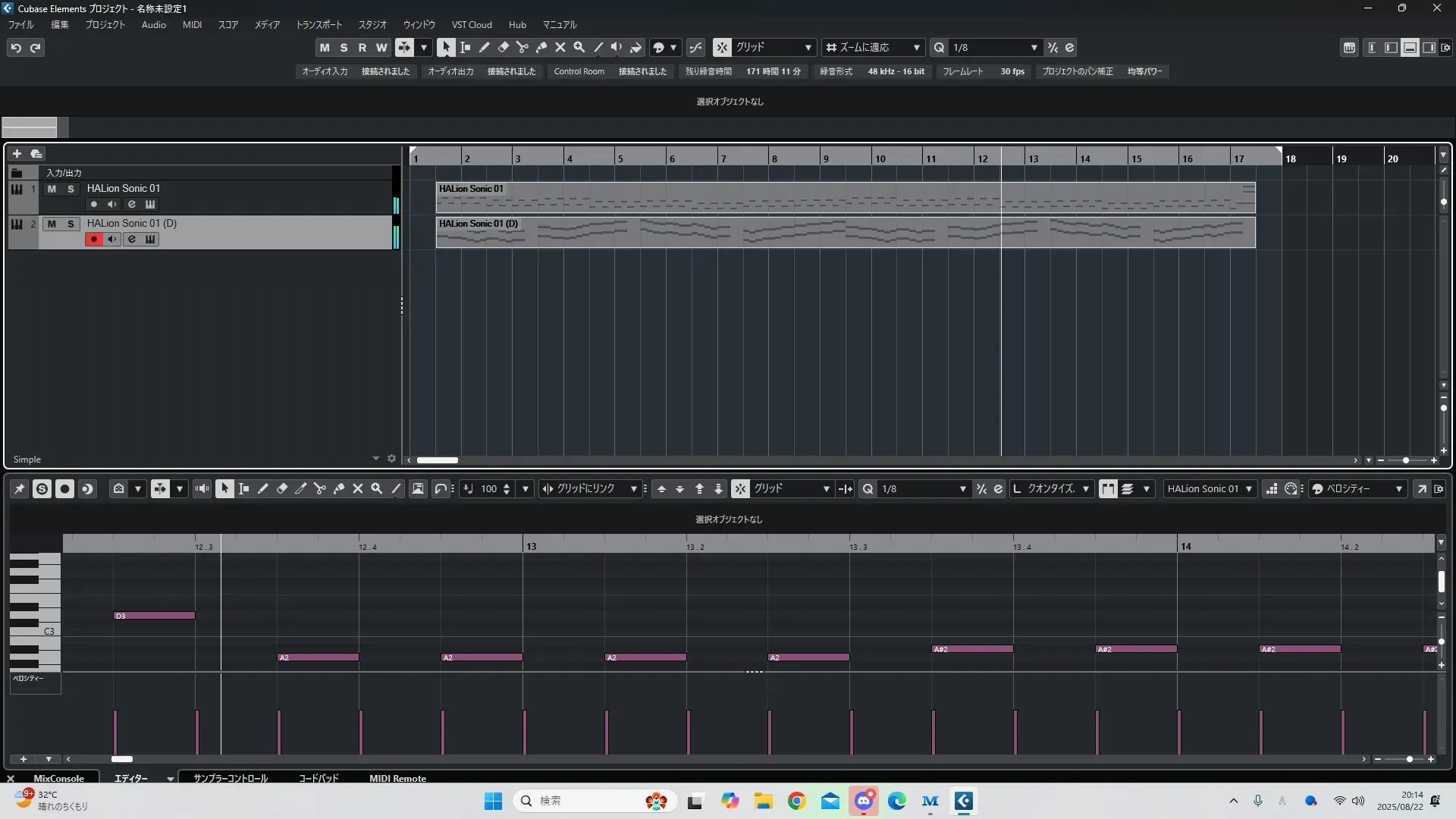Disable record enable on HALion Sonic 01 (D)
1456x819 pixels.
[94, 240]
